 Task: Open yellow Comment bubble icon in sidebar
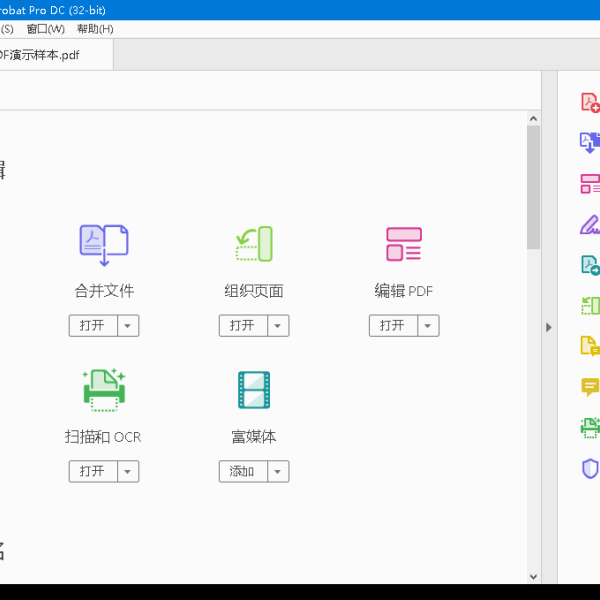[x=590, y=387]
